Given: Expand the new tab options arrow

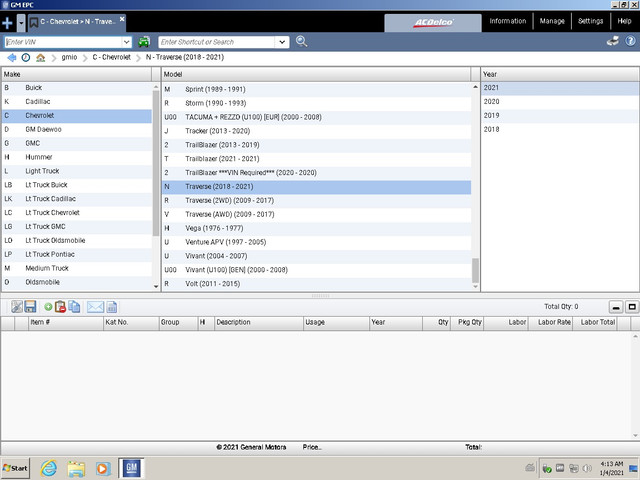Looking at the screenshot, I should [21, 23].
